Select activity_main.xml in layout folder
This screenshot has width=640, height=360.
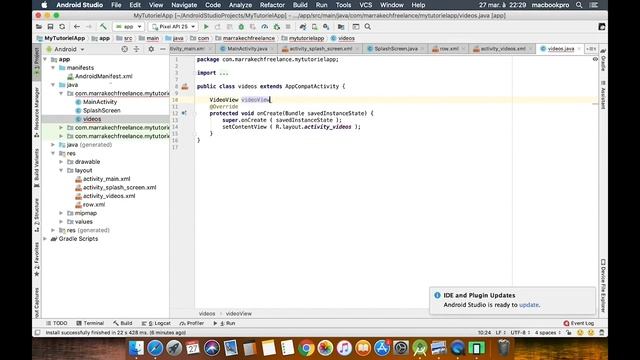(107, 179)
